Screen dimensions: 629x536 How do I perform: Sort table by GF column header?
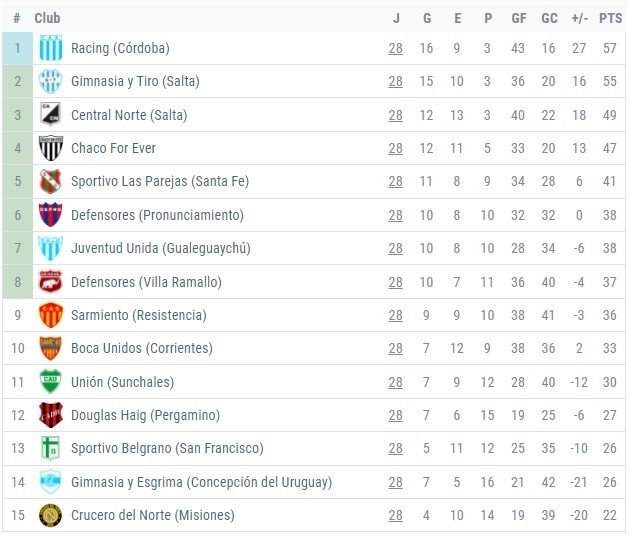[x=519, y=18]
